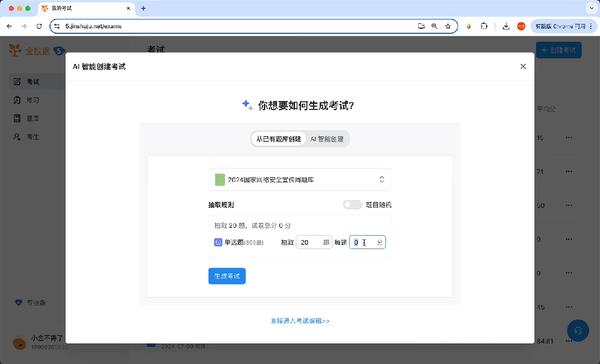Click the install app icon in address bar
The image size is (600, 364).
click(x=421, y=26)
